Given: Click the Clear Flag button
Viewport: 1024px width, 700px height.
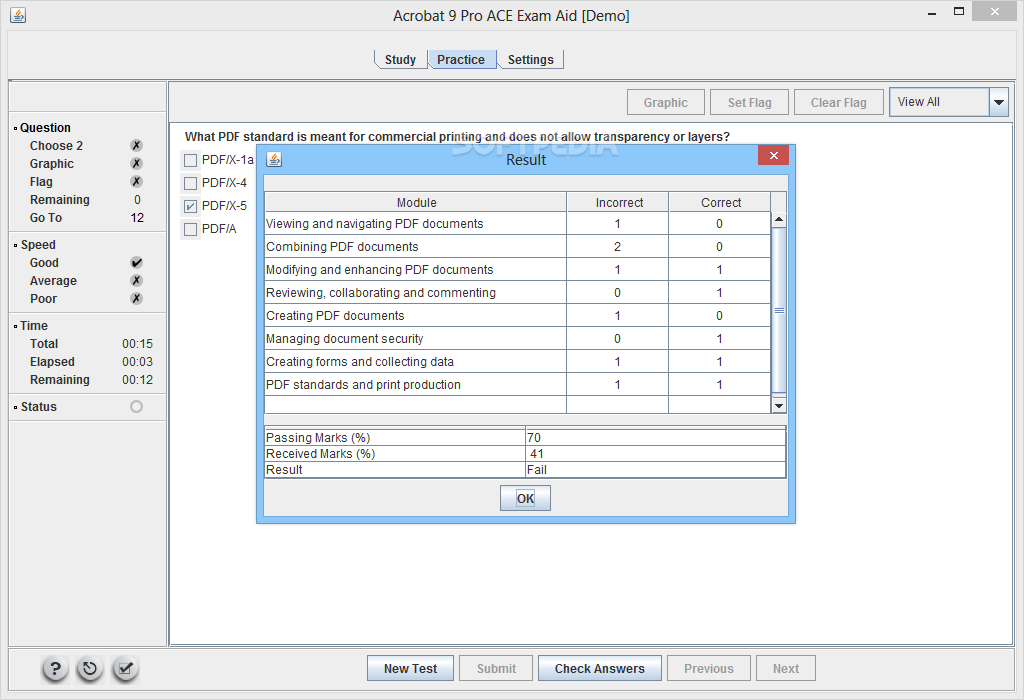Looking at the screenshot, I should pos(839,103).
